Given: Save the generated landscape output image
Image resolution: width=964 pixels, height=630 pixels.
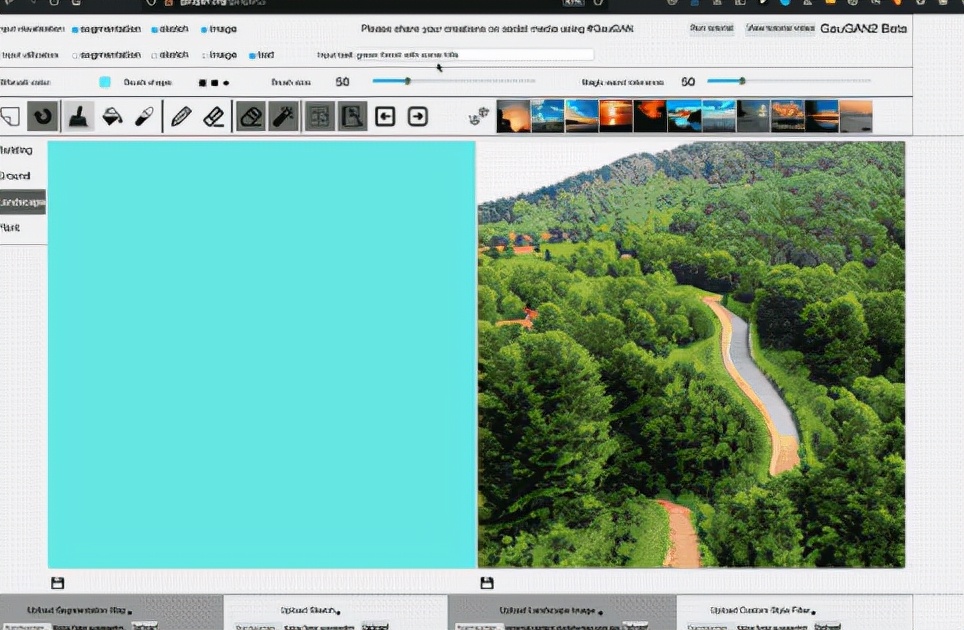Looking at the screenshot, I should click(487, 583).
